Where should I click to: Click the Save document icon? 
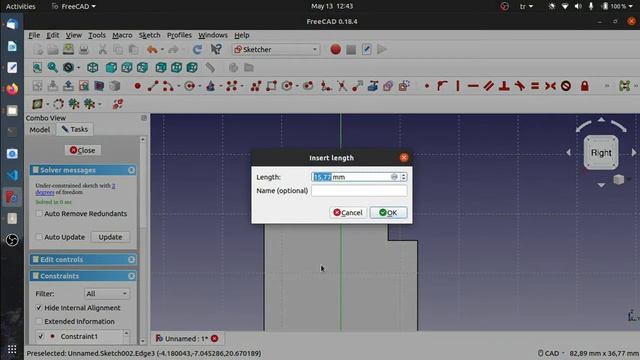(68, 49)
